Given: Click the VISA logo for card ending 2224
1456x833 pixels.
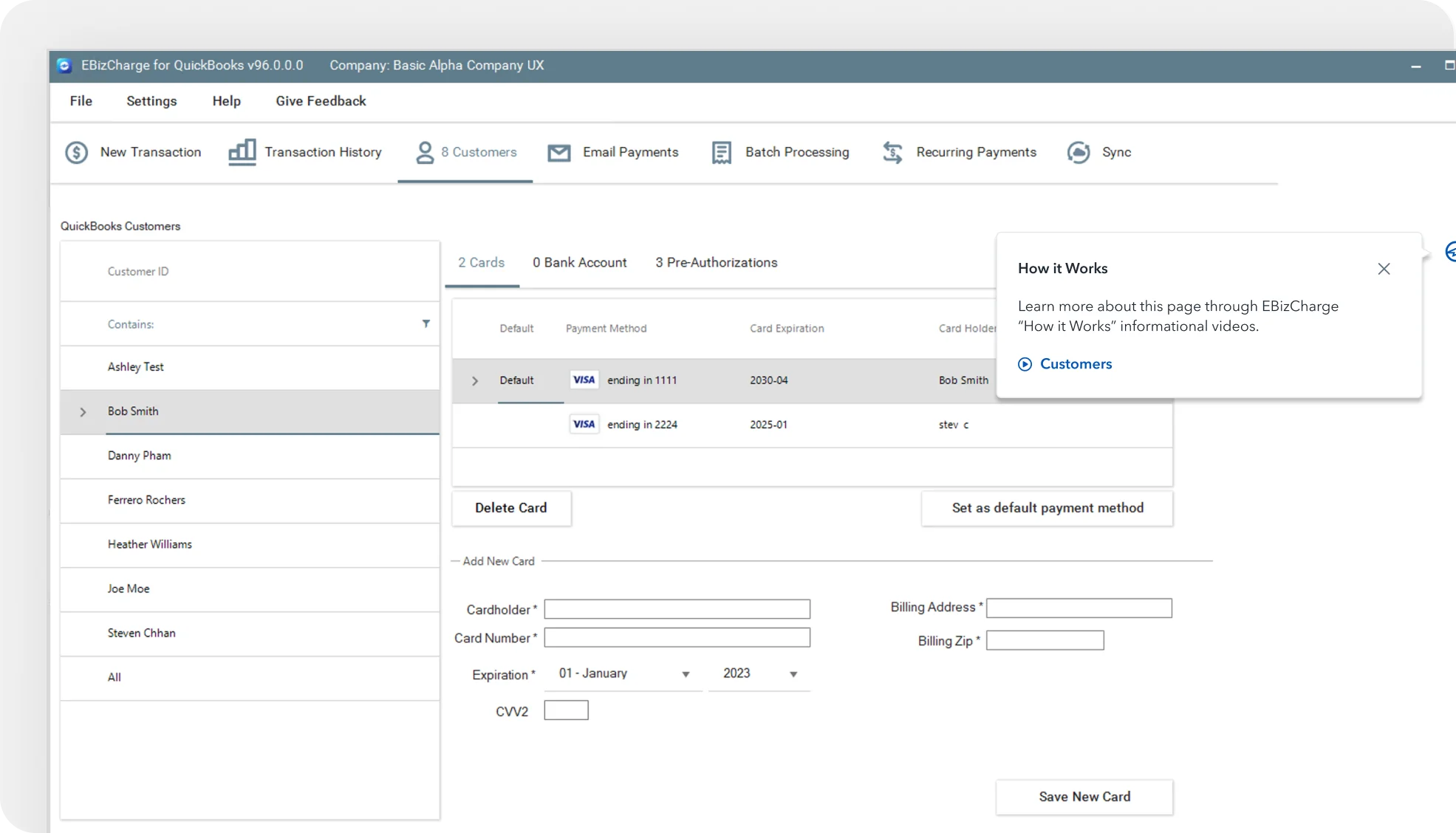Looking at the screenshot, I should [x=584, y=424].
